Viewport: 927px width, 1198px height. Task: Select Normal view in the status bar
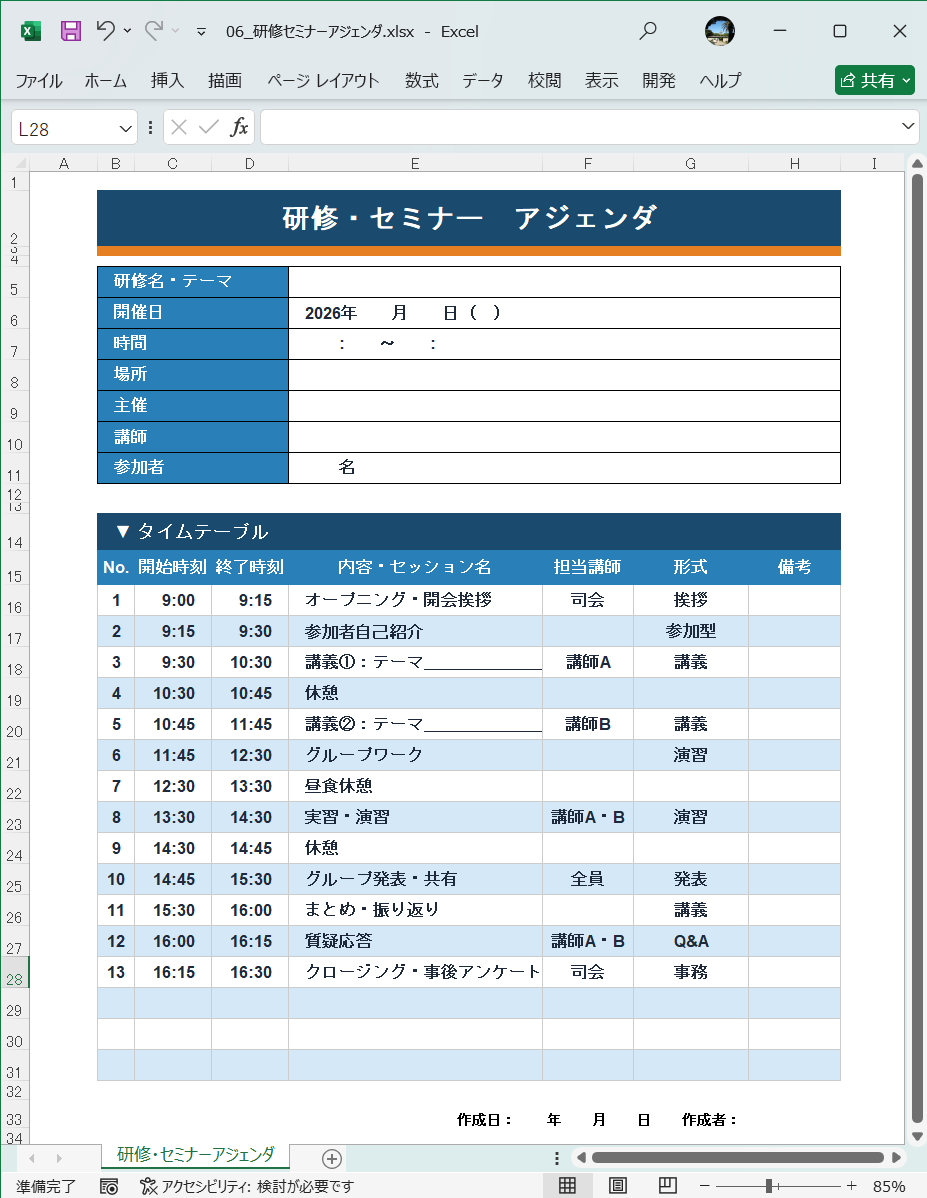[x=567, y=1185]
